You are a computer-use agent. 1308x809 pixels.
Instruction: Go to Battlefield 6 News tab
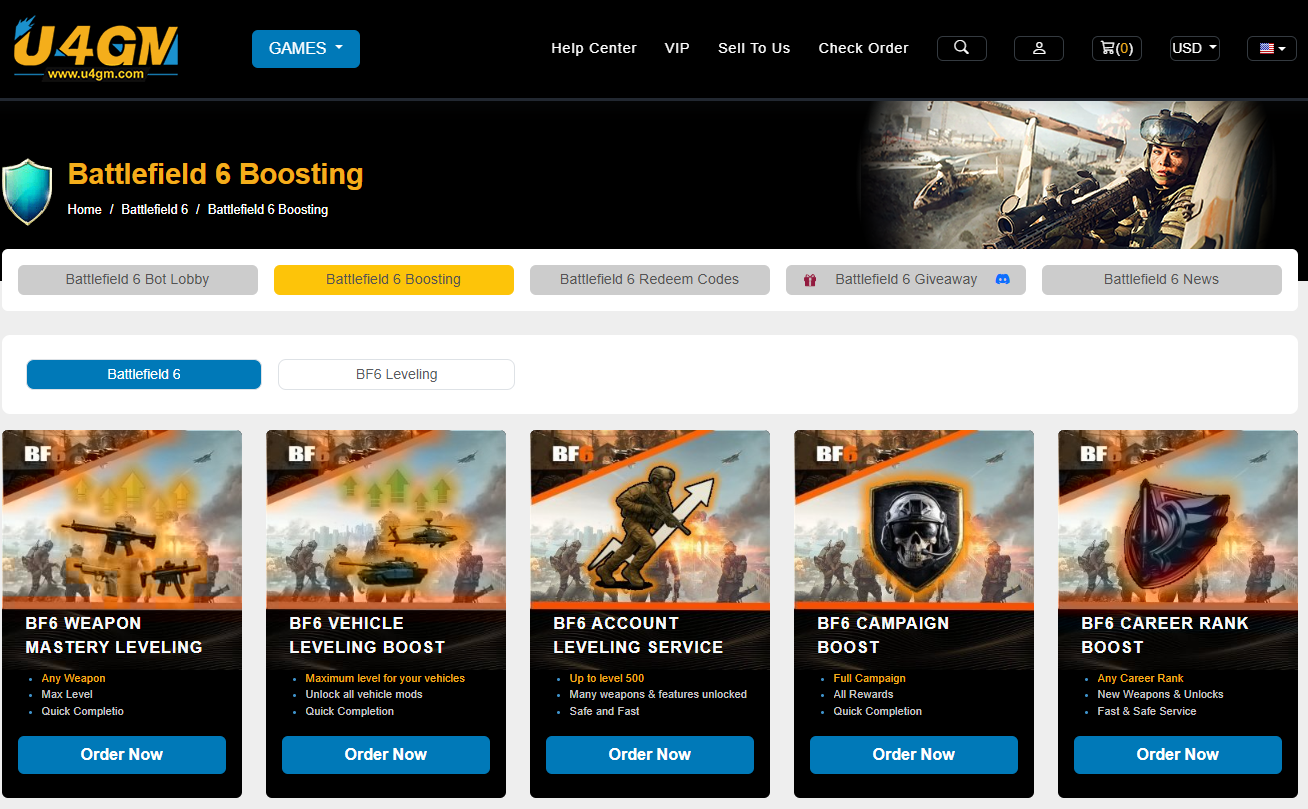pos(1161,280)
